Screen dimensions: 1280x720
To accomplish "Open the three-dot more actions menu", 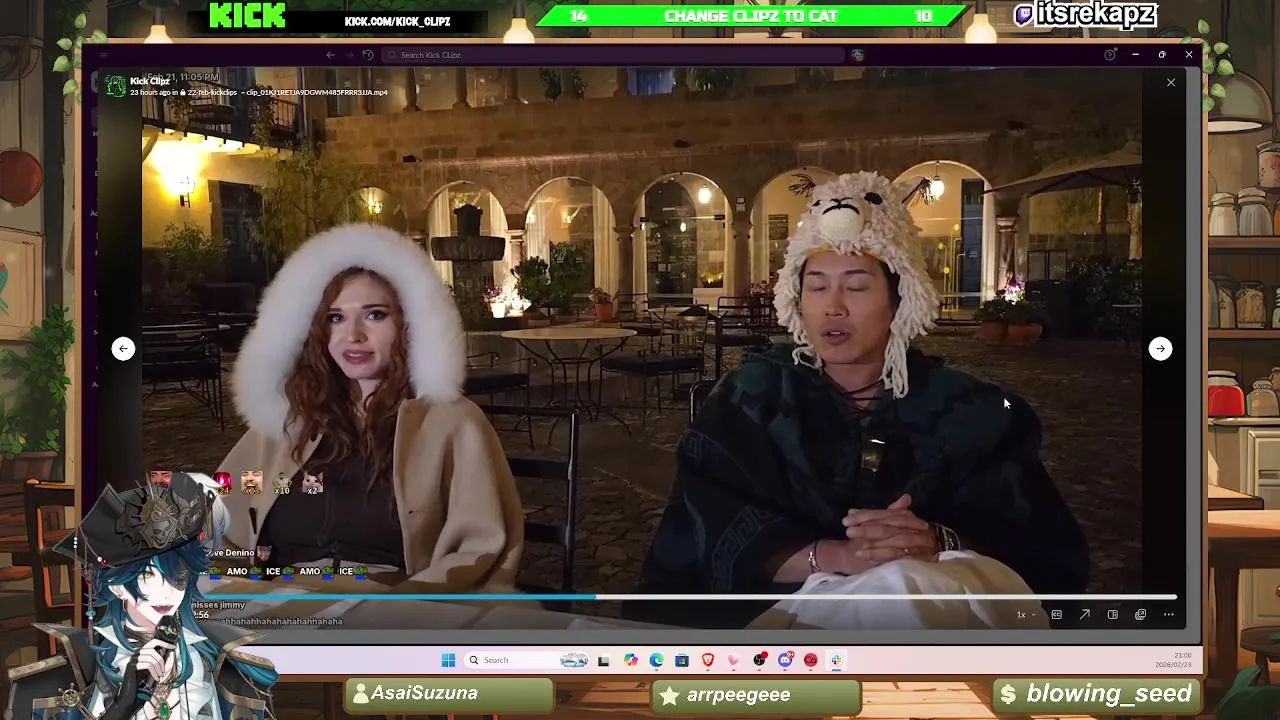I will 1168,614.
